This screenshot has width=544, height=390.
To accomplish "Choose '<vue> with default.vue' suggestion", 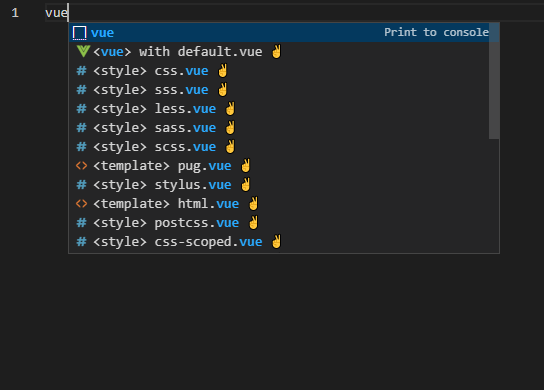I will point(284,52).
